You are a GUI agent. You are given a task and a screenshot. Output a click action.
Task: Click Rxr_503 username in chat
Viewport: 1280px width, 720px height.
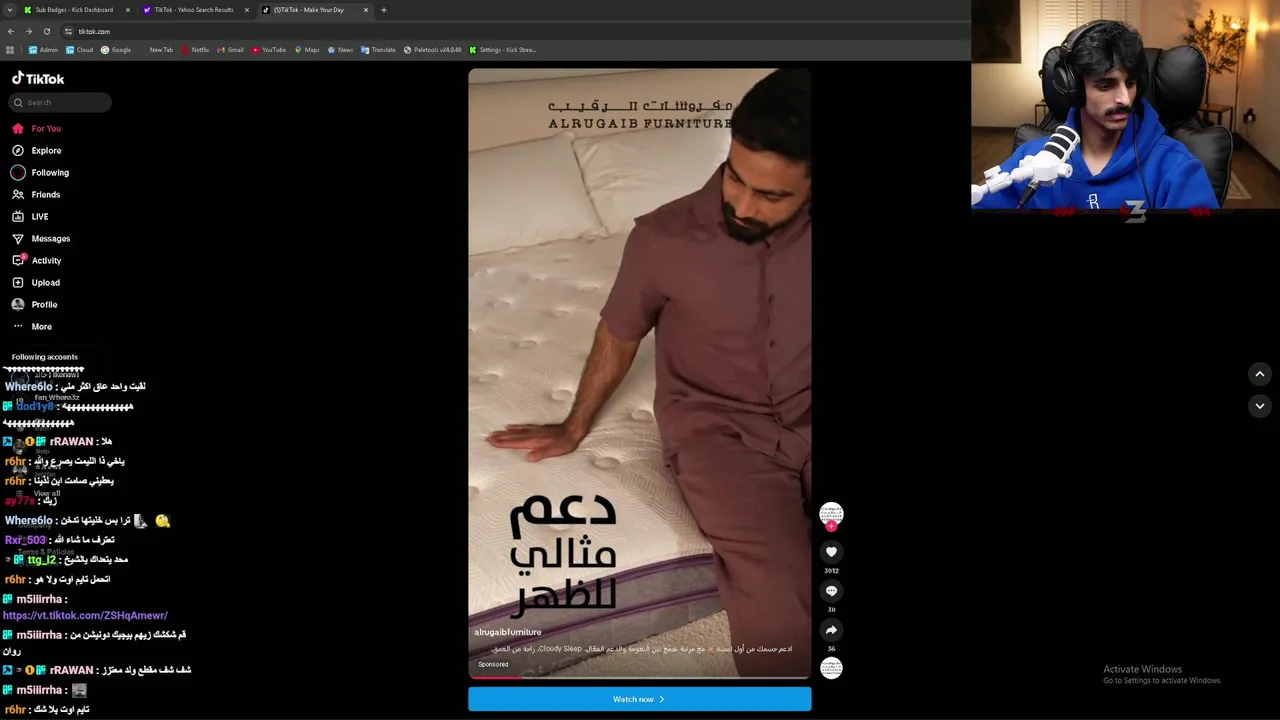click(25, 540)
